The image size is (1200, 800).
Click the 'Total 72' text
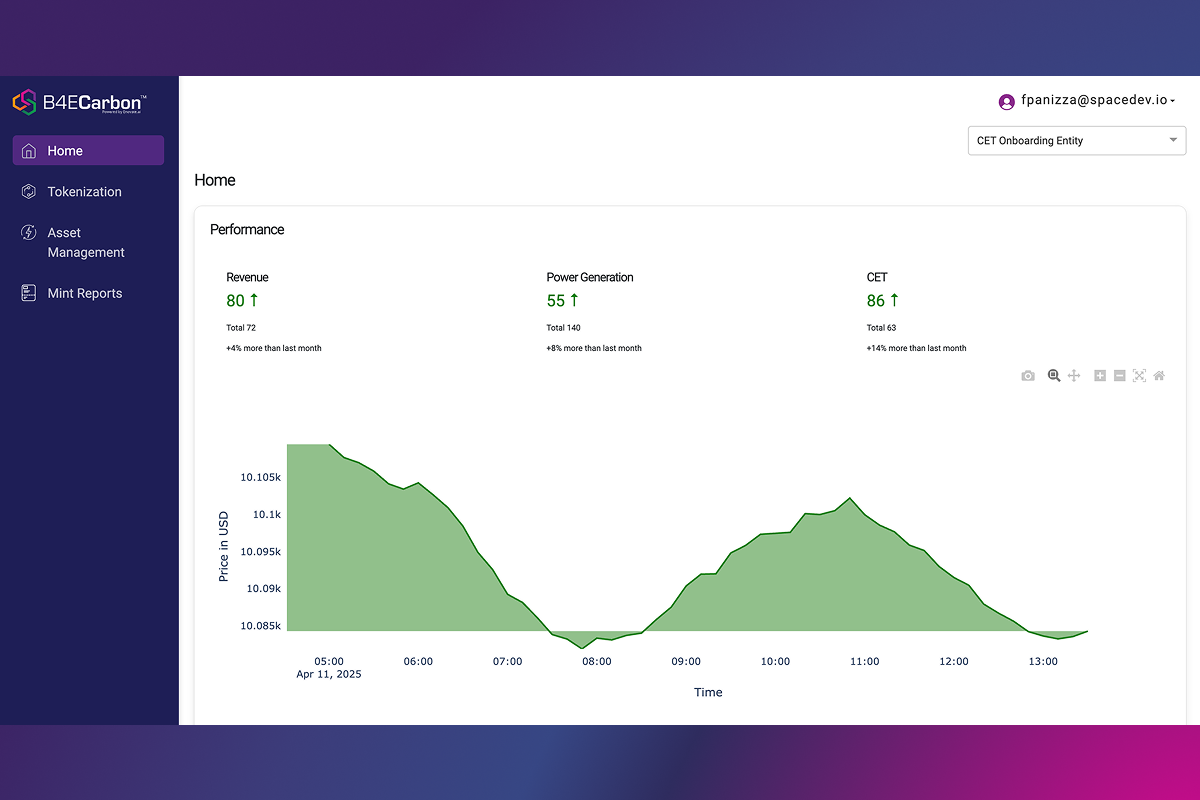coord(241,328)
